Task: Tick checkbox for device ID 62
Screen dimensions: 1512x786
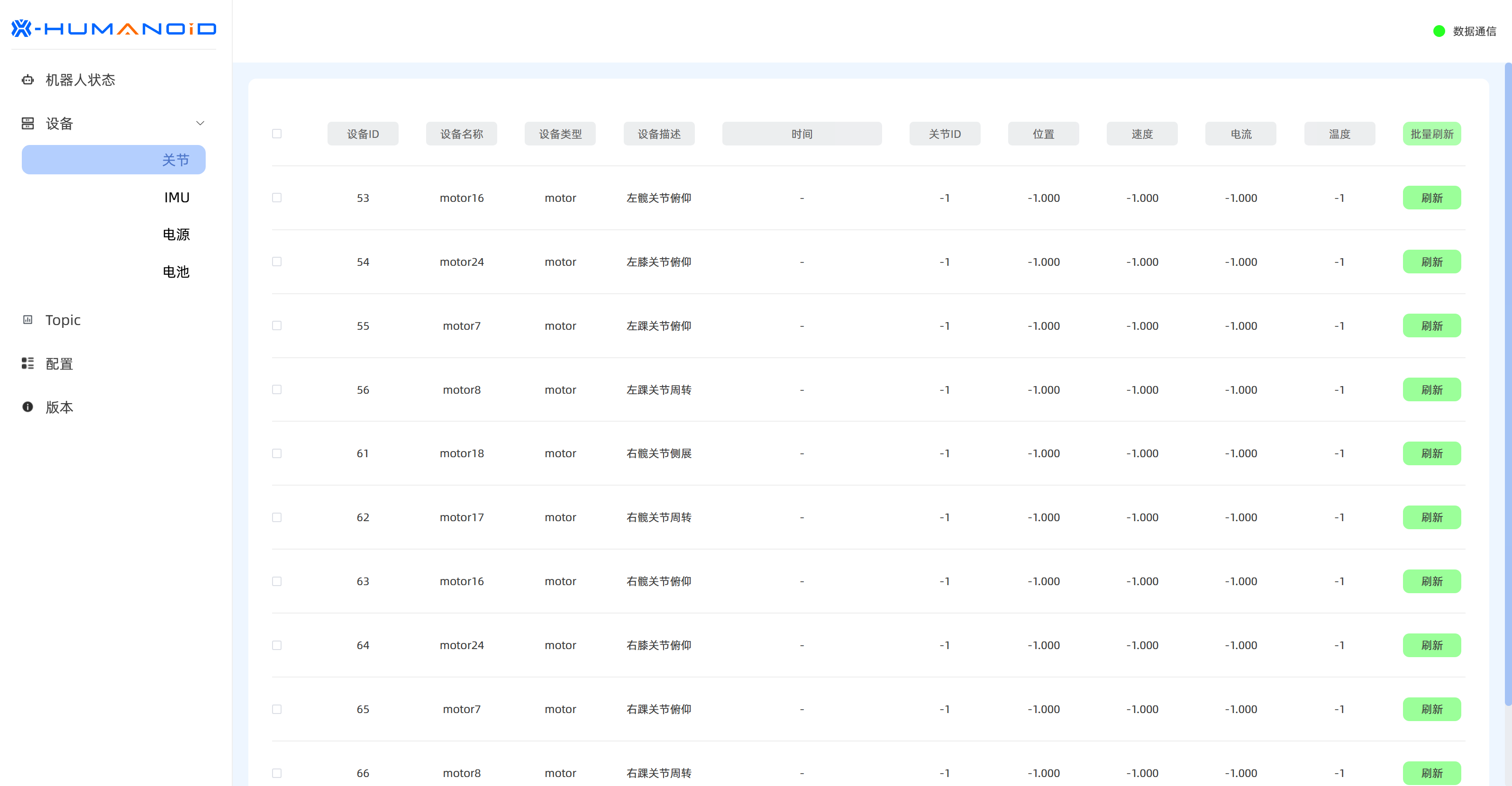Action: click(x=277, y=517)
